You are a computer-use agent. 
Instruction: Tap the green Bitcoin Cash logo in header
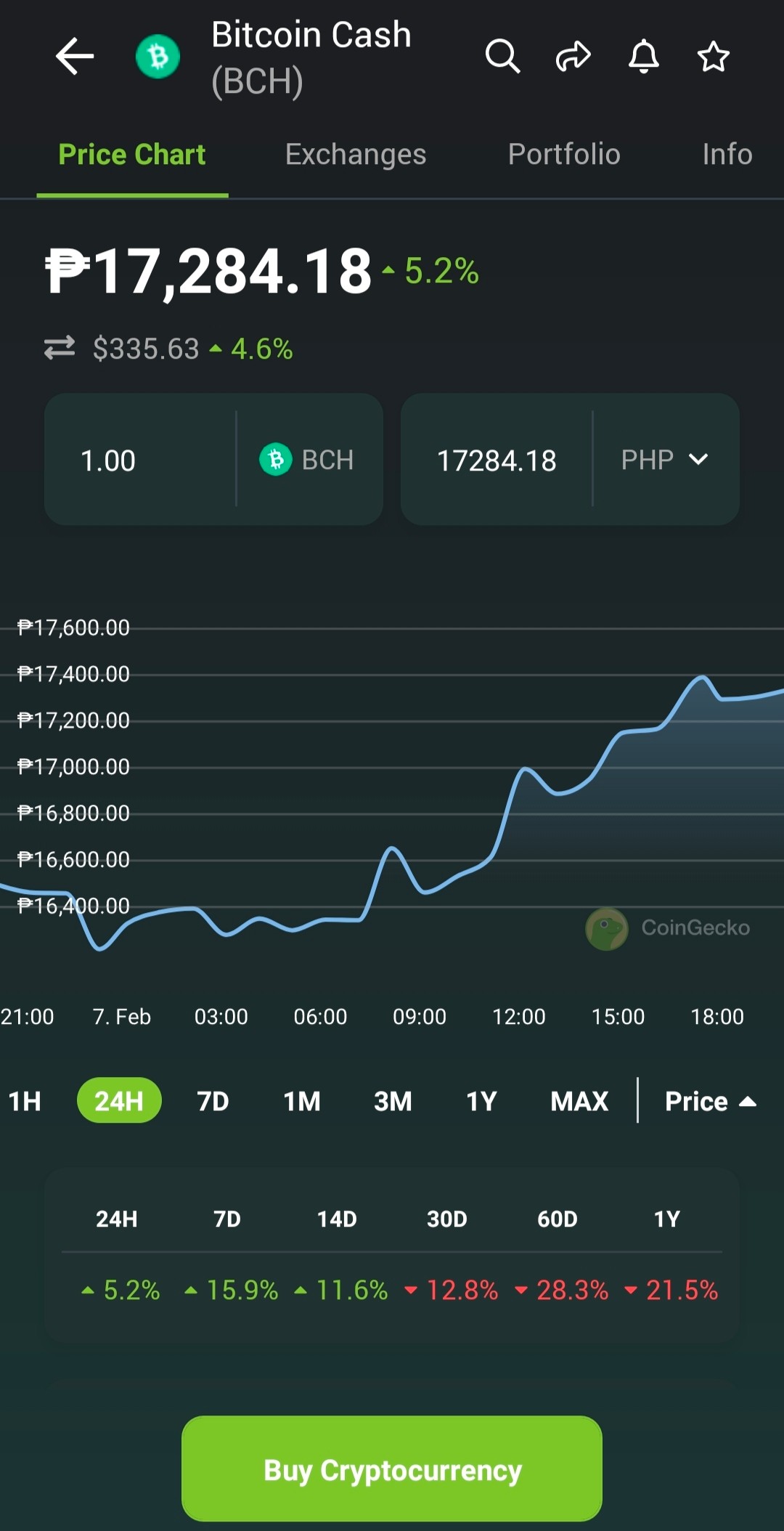pos(158,57)
